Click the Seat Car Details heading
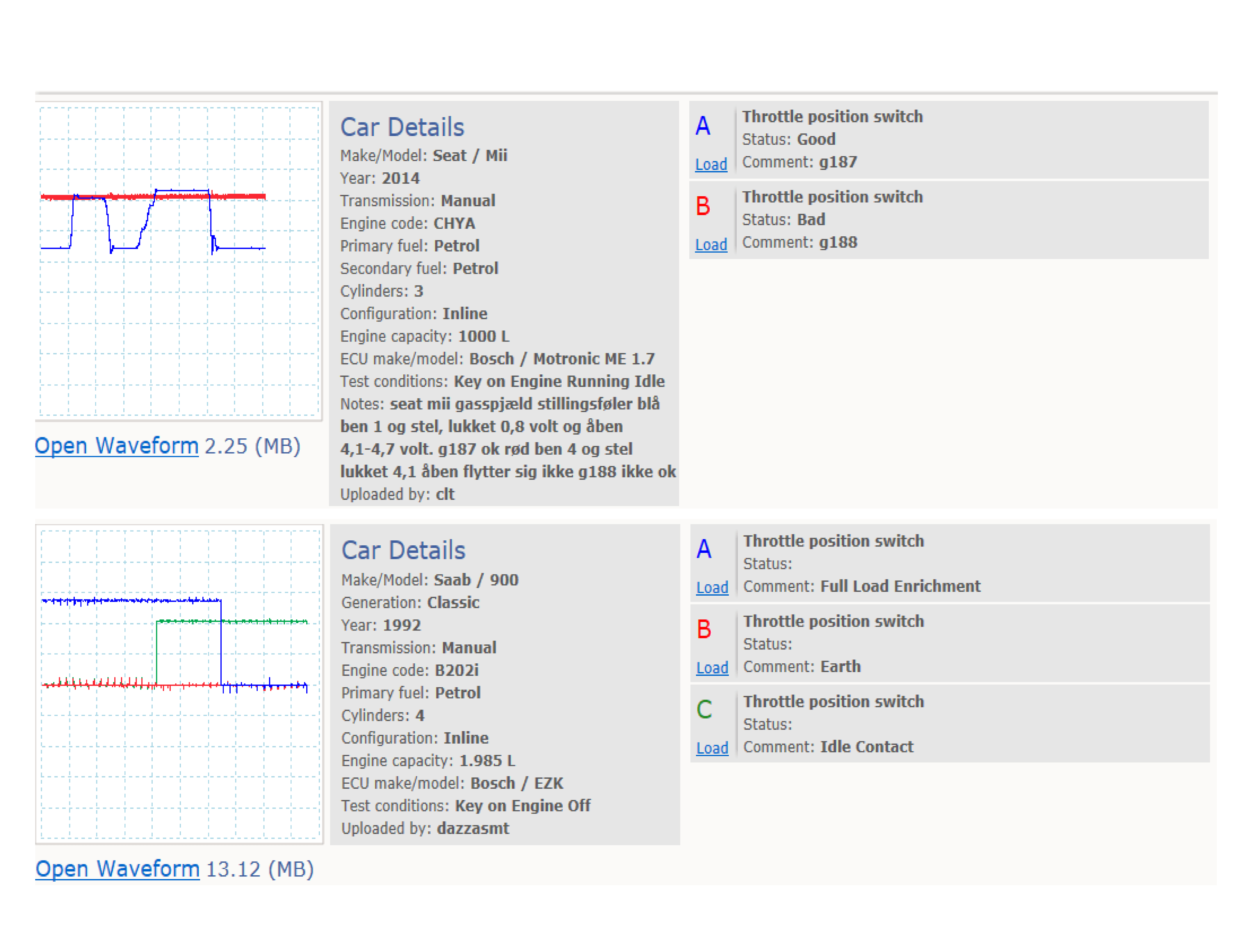The width and height of the screenshot is (1241, 952). pyautogui.click(x=402, y=127)
